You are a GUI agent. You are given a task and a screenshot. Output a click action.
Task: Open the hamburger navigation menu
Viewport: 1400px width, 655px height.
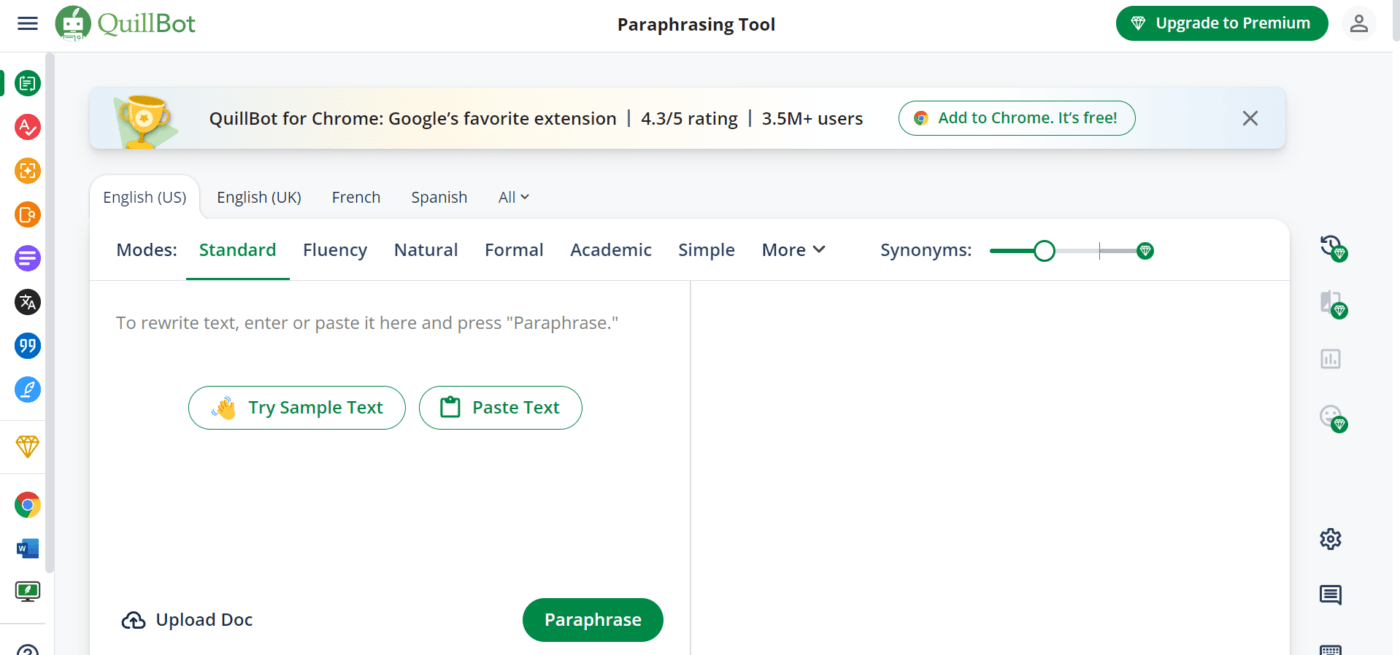[28, 23]
